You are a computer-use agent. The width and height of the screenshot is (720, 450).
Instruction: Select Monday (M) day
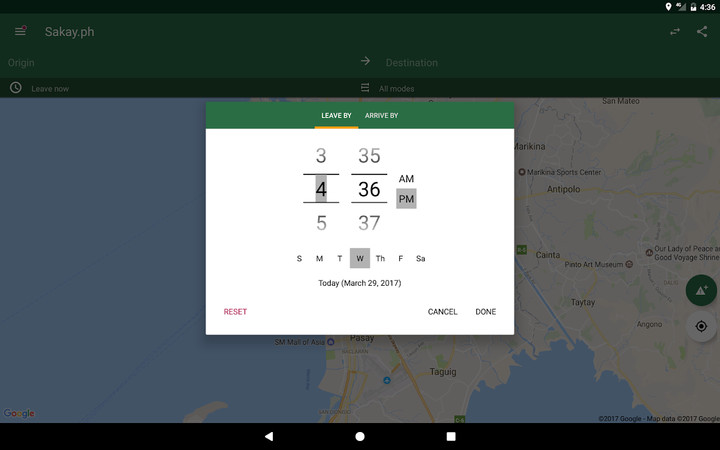tap(320, 259)
